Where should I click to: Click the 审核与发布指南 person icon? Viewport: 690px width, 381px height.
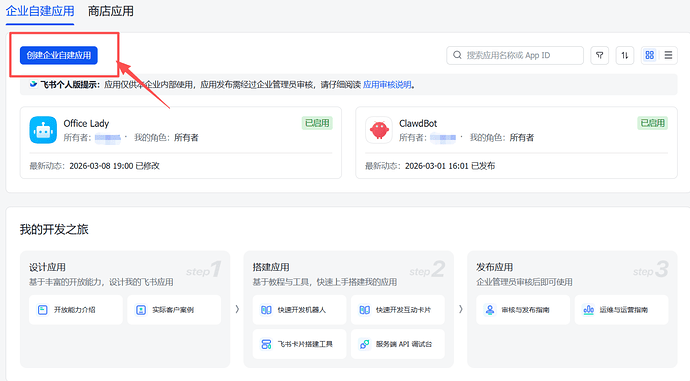pyautogui.click(x=490, y=310)
